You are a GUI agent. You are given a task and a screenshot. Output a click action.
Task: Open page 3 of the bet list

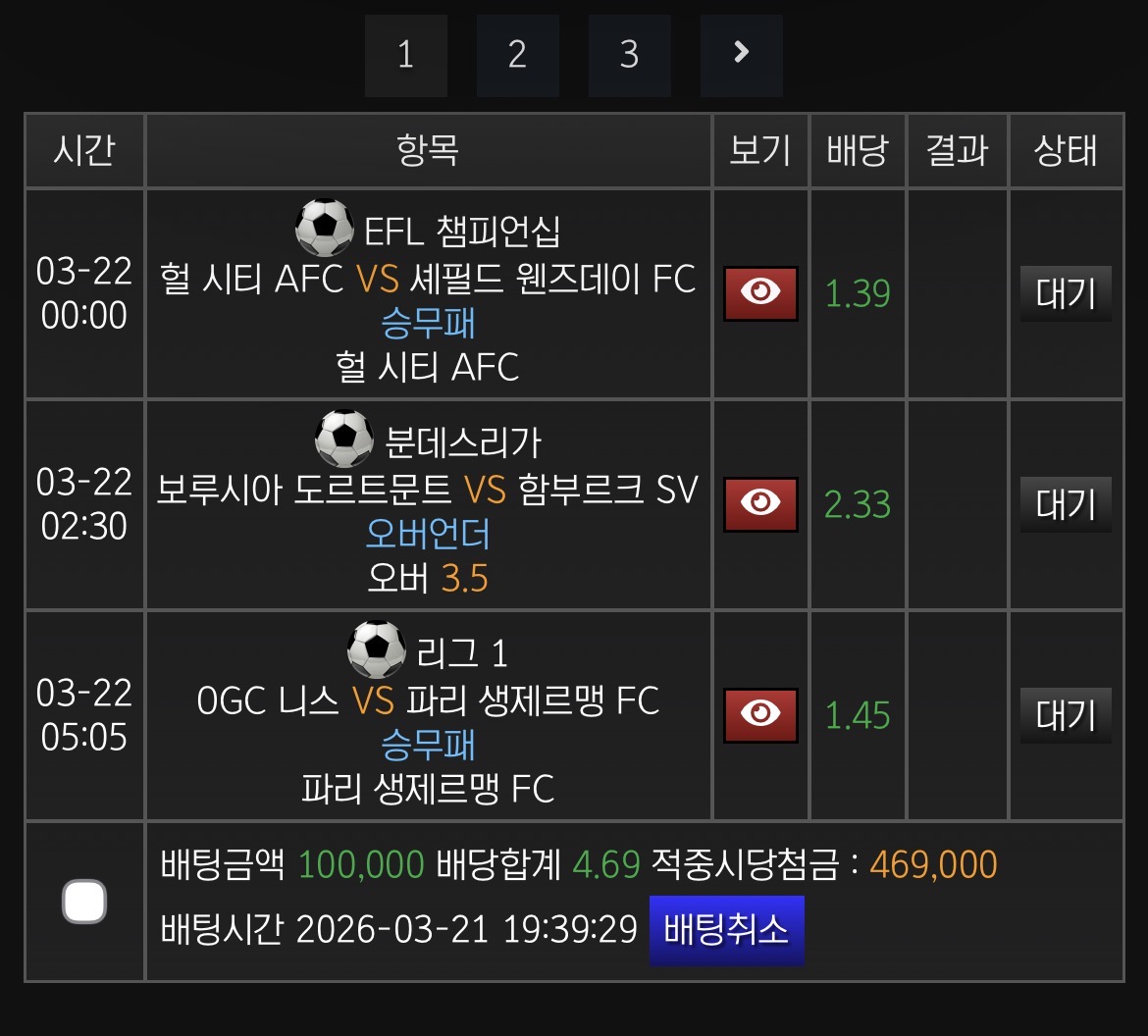629,55
